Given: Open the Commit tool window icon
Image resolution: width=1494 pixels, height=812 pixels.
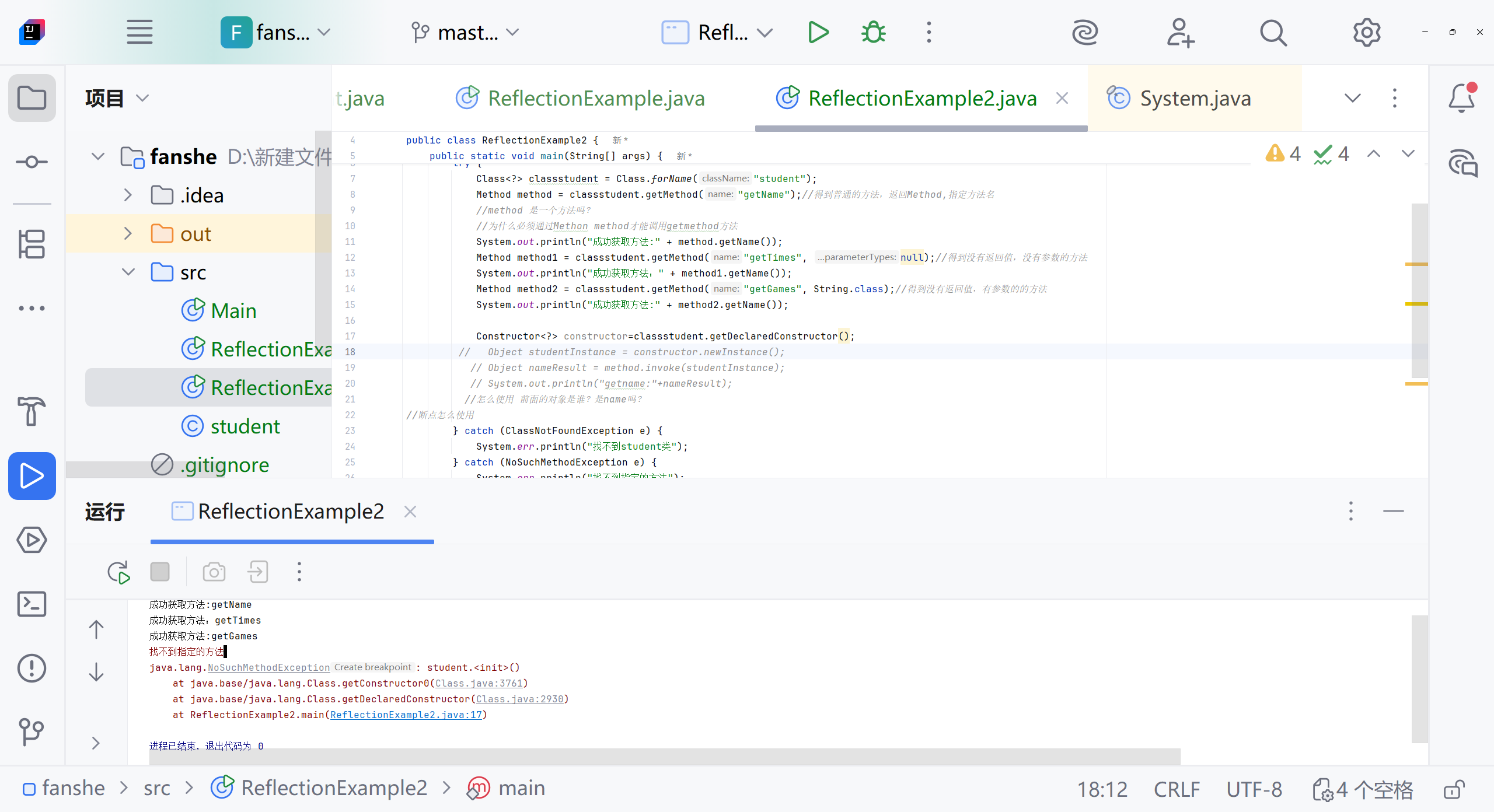Looking at the screenshot, I should [32, 162].
